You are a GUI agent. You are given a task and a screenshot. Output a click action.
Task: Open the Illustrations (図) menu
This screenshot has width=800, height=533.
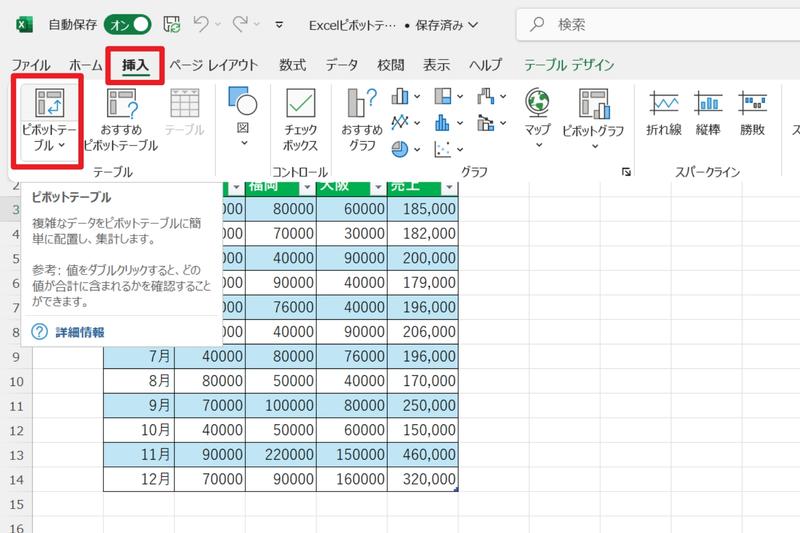[243, 117]
